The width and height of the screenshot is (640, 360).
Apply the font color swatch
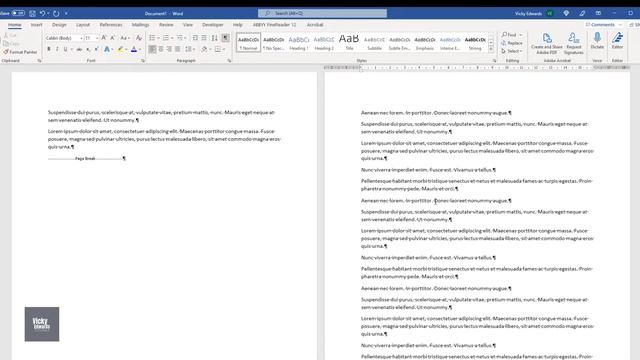click(133, 49)
